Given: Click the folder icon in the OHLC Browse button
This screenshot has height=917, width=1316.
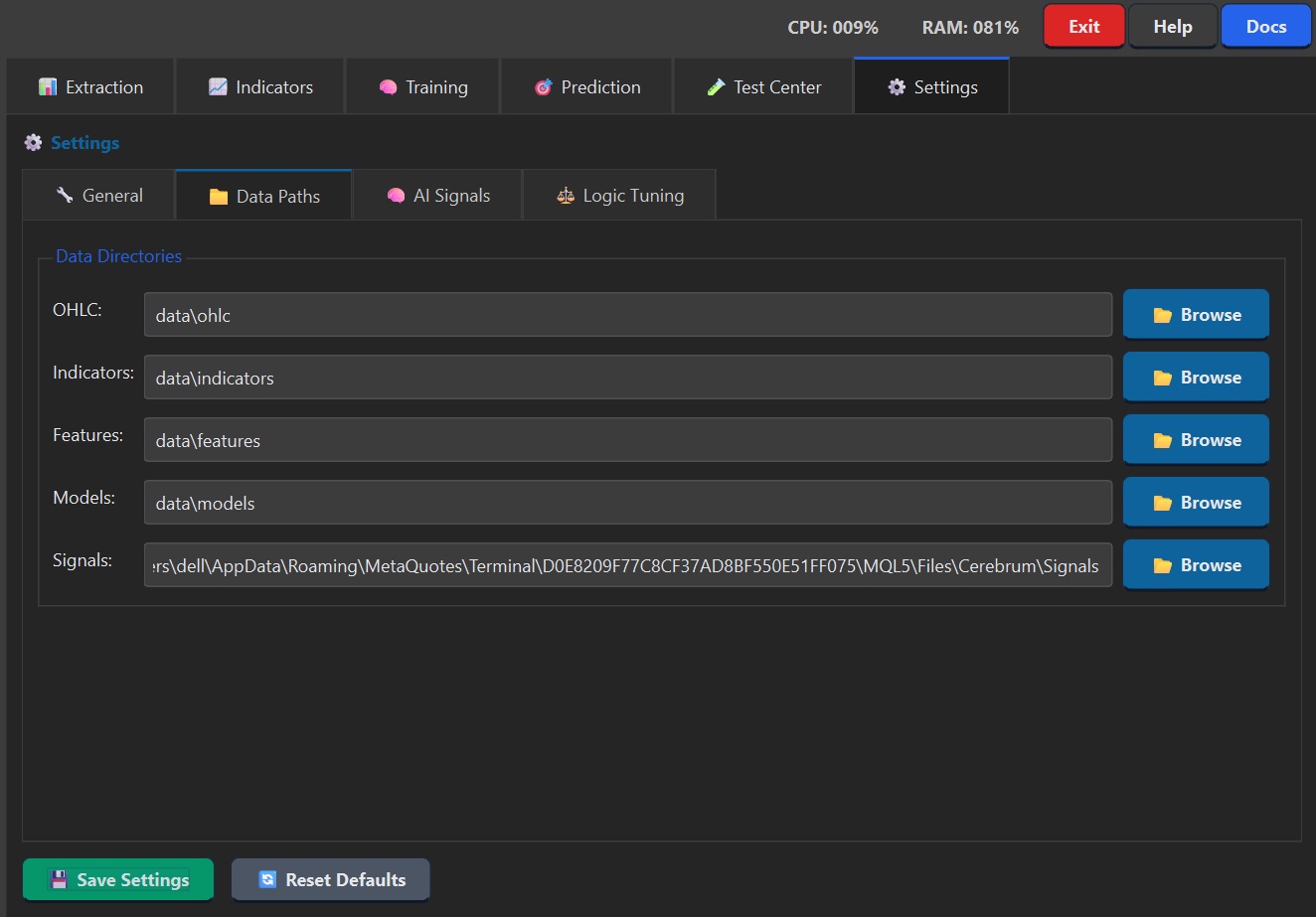Looking at the screenshot, I should 1164,314.
